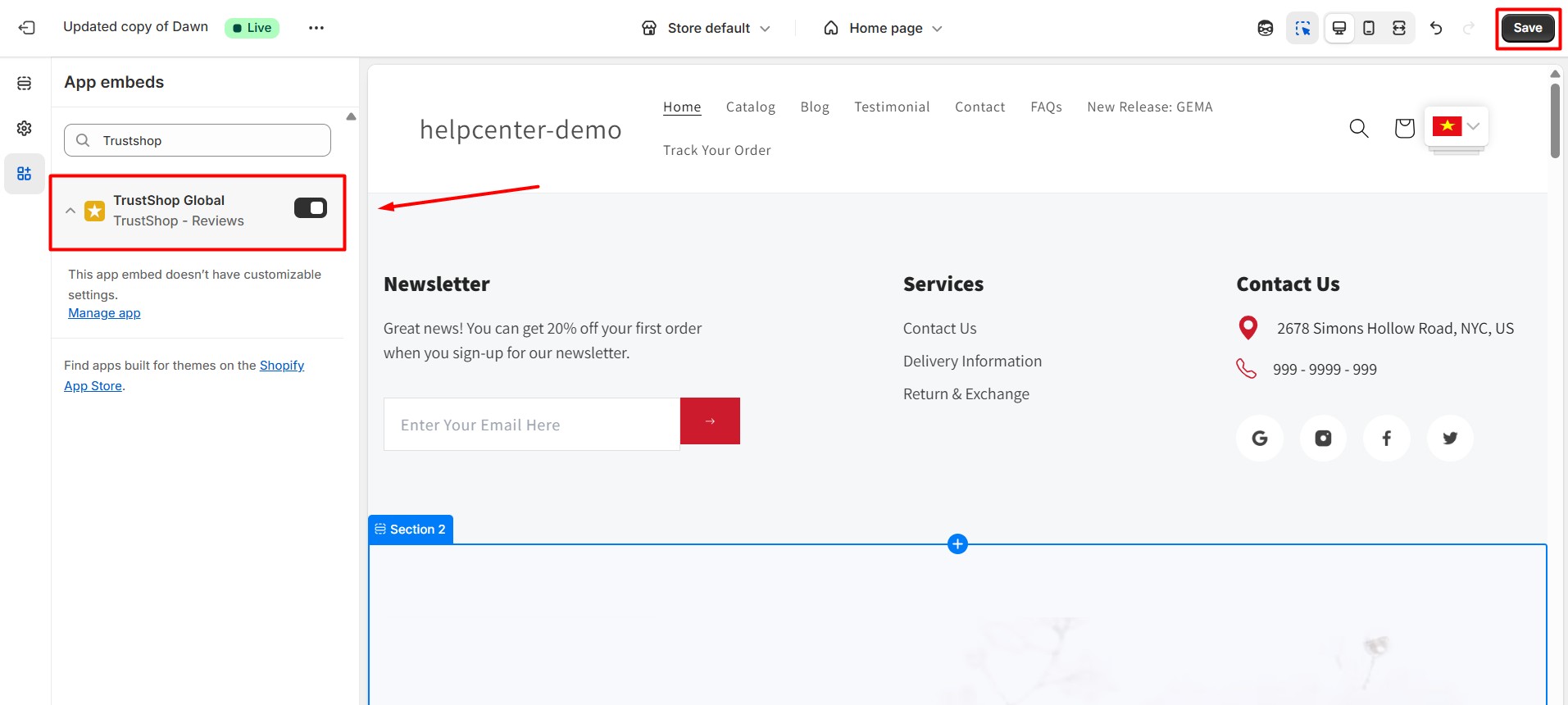Open the Contact menu item
This screenshot has height=705, width=1568.
click(x=980, y=107)
